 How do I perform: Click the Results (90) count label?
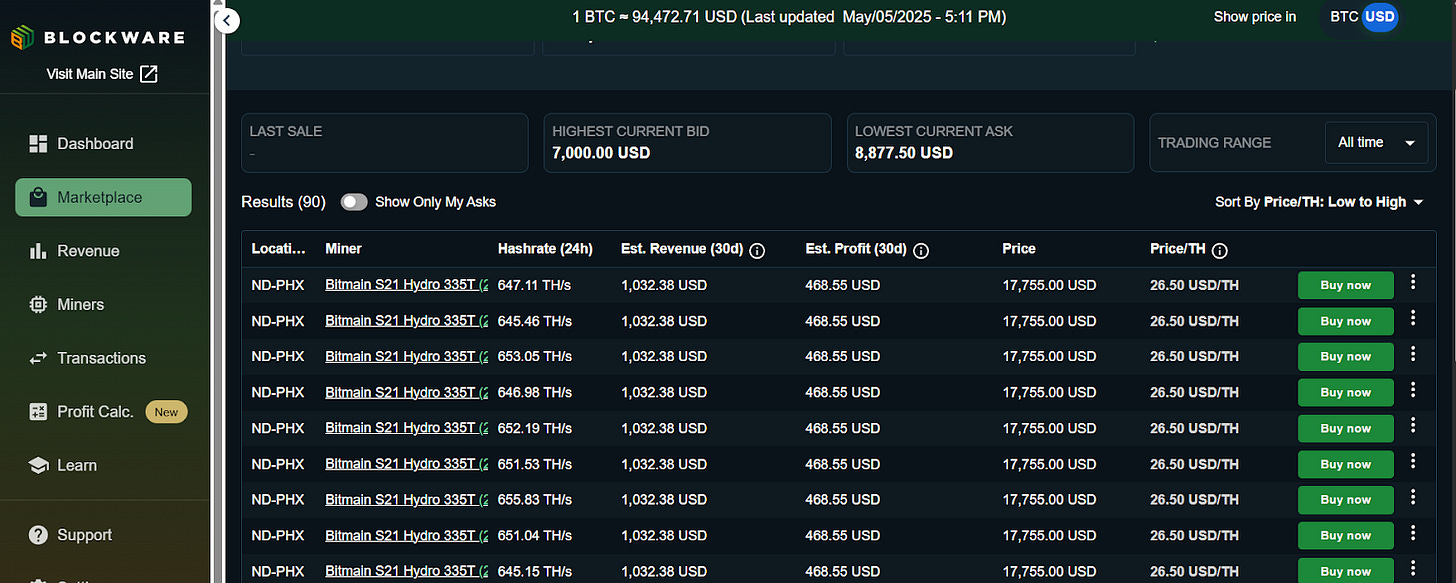[284, 202]
